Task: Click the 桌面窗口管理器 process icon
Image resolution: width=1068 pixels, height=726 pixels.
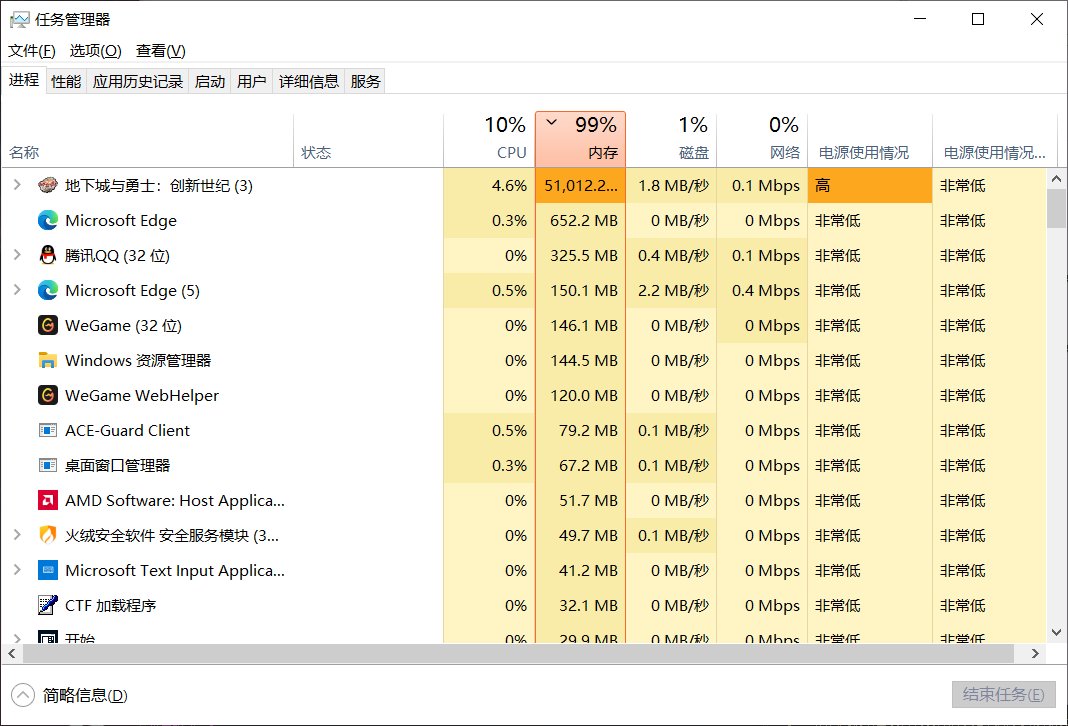Action: [x=48, y=466]
